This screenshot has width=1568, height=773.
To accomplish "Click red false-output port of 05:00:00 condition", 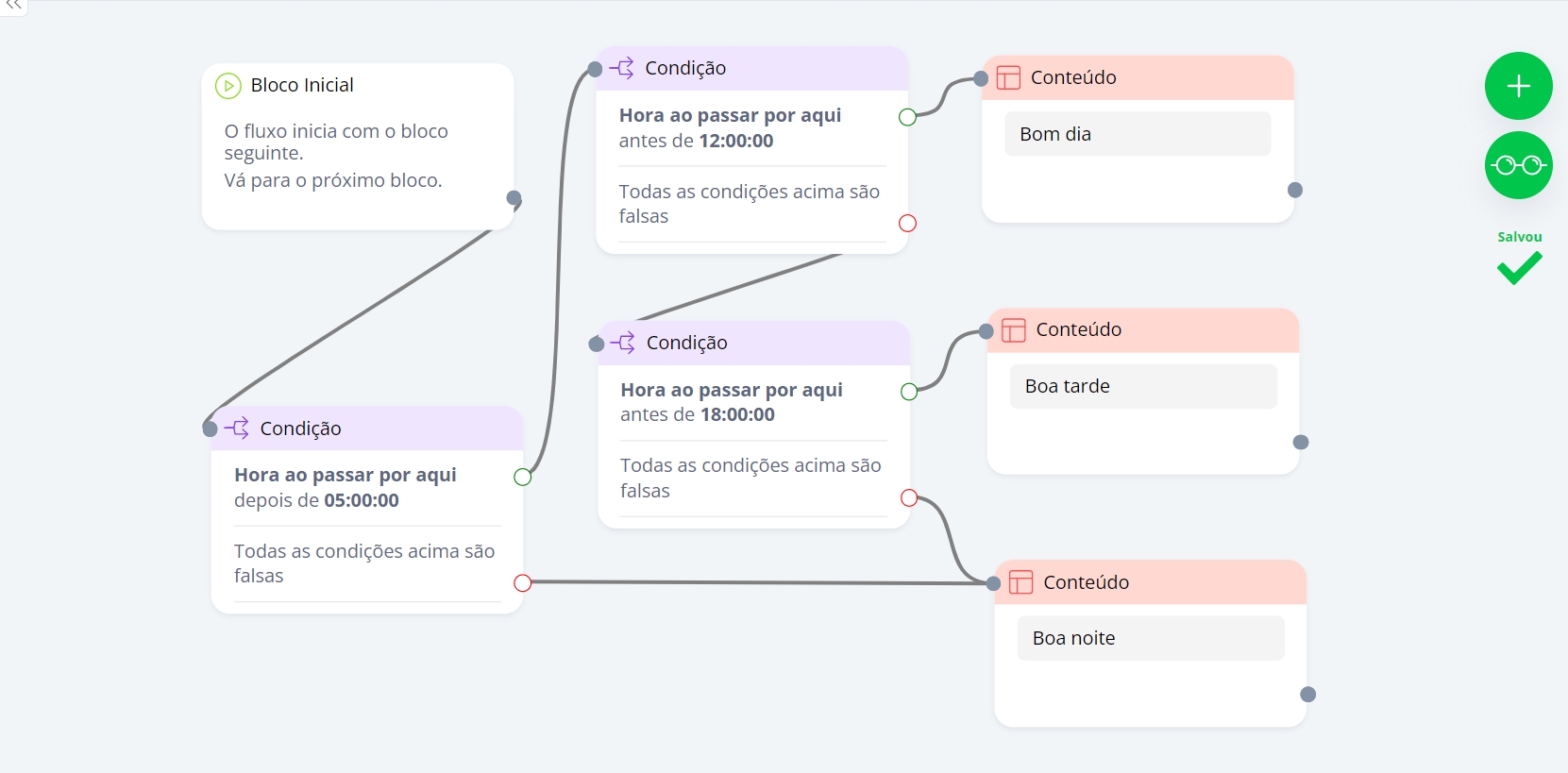I will [523, 583].
